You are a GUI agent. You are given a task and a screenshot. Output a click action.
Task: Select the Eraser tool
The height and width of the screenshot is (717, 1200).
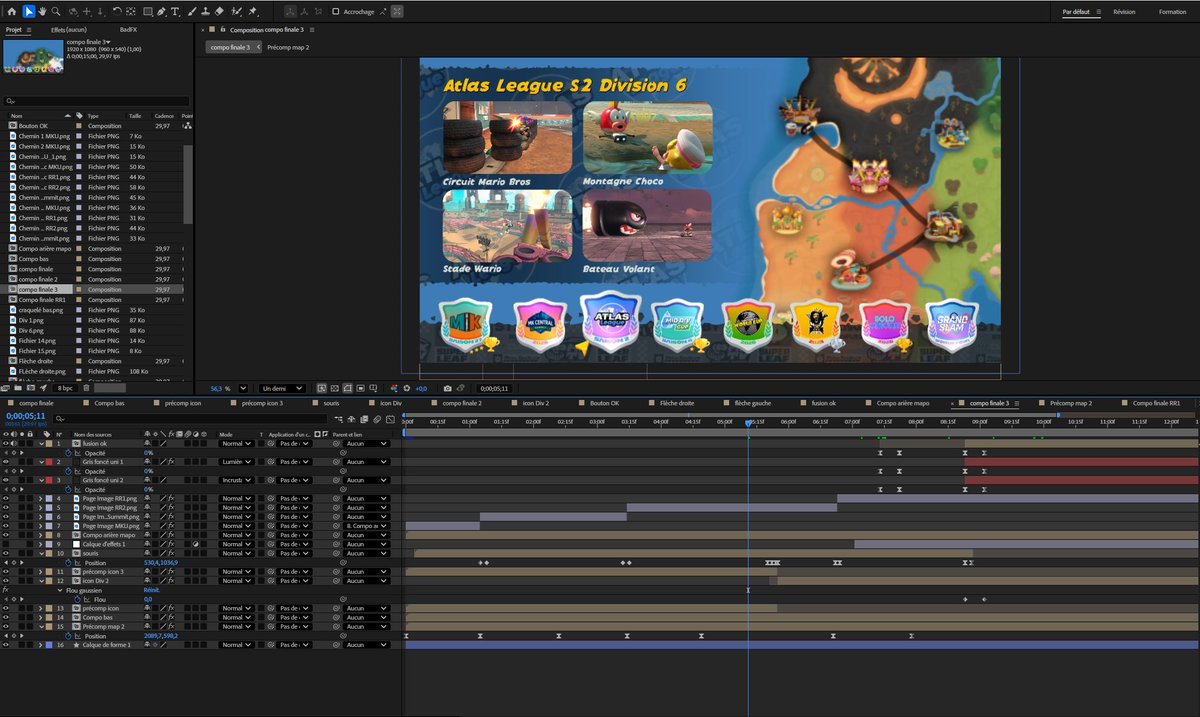(219, 11)
